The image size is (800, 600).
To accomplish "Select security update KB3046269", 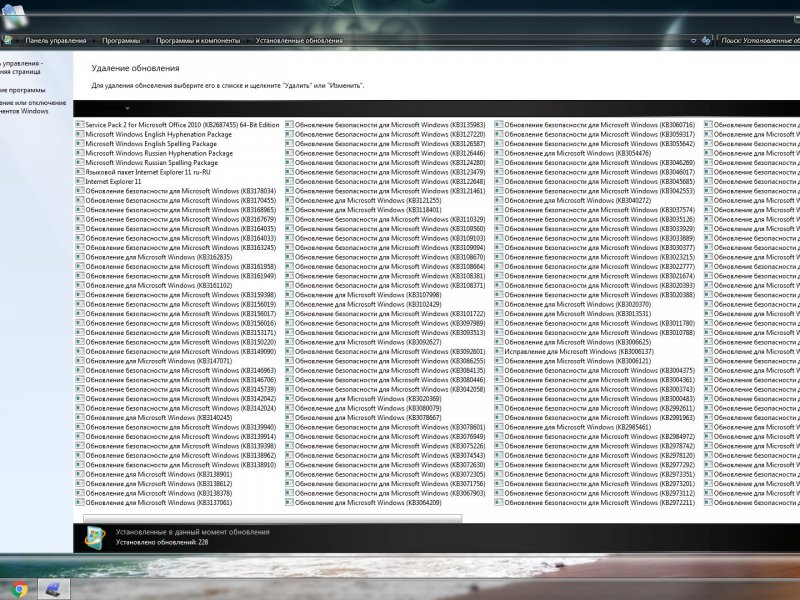I will pos(599,162).
